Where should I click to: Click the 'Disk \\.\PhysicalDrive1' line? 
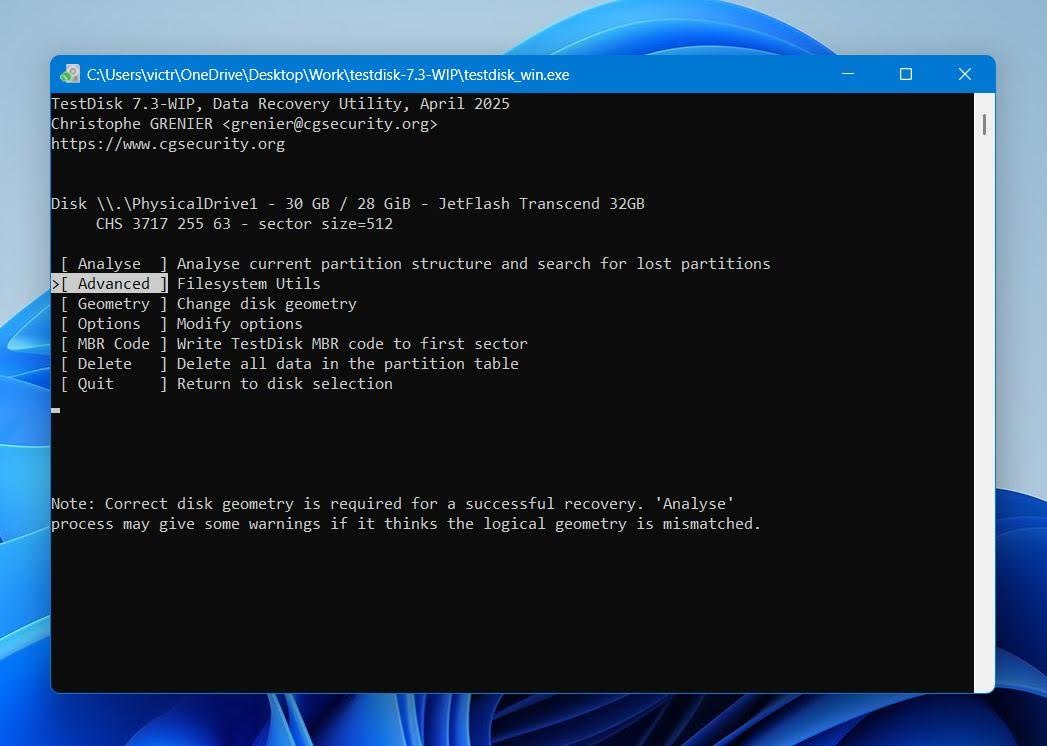click(x=348, y=204)
